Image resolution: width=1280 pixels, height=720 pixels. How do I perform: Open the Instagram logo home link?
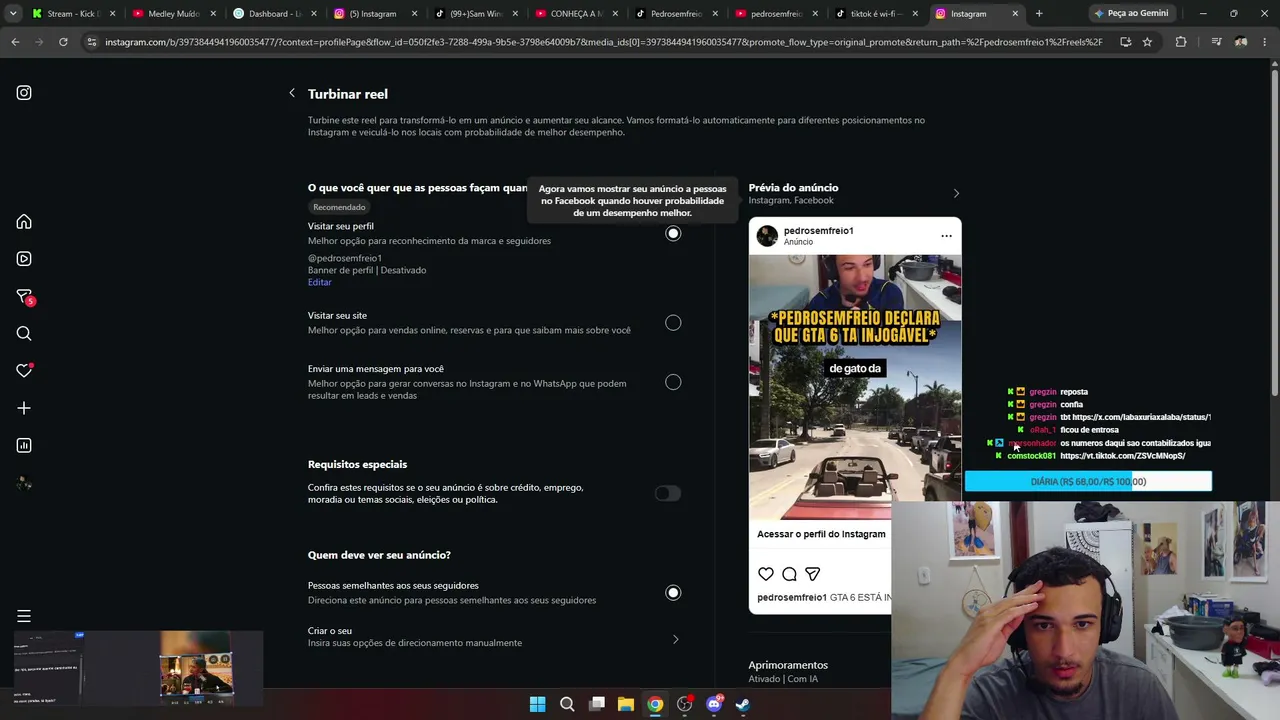click(x=24, y=93)
